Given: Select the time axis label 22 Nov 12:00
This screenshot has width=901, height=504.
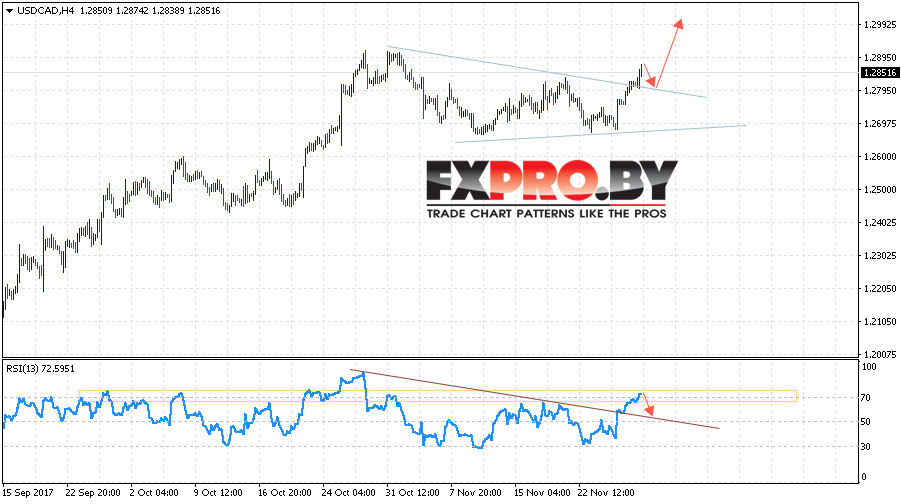Looking at the screenshot, I should pos(606,493).
